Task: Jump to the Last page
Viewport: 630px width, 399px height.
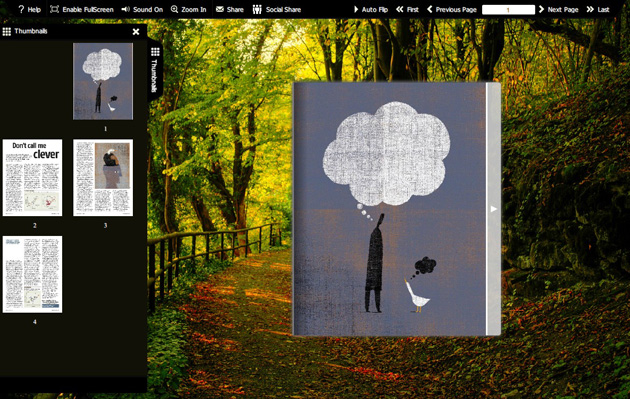Action: [x=598, y=9]
